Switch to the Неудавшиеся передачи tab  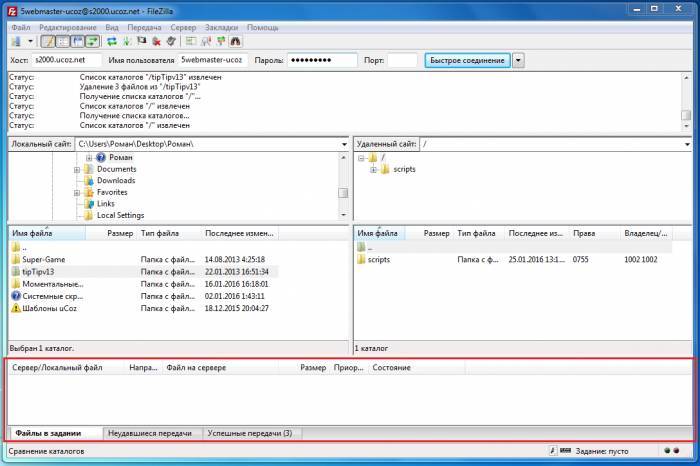[x=150, y=433]
